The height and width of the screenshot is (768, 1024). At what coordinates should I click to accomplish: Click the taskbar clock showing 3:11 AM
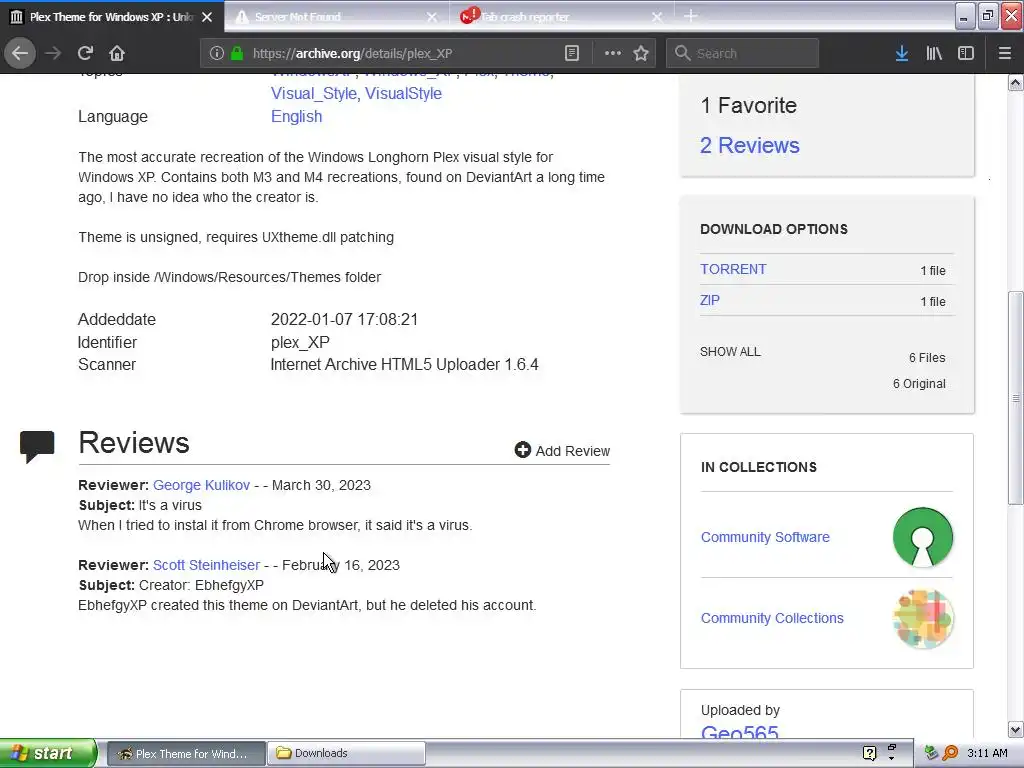987,753
